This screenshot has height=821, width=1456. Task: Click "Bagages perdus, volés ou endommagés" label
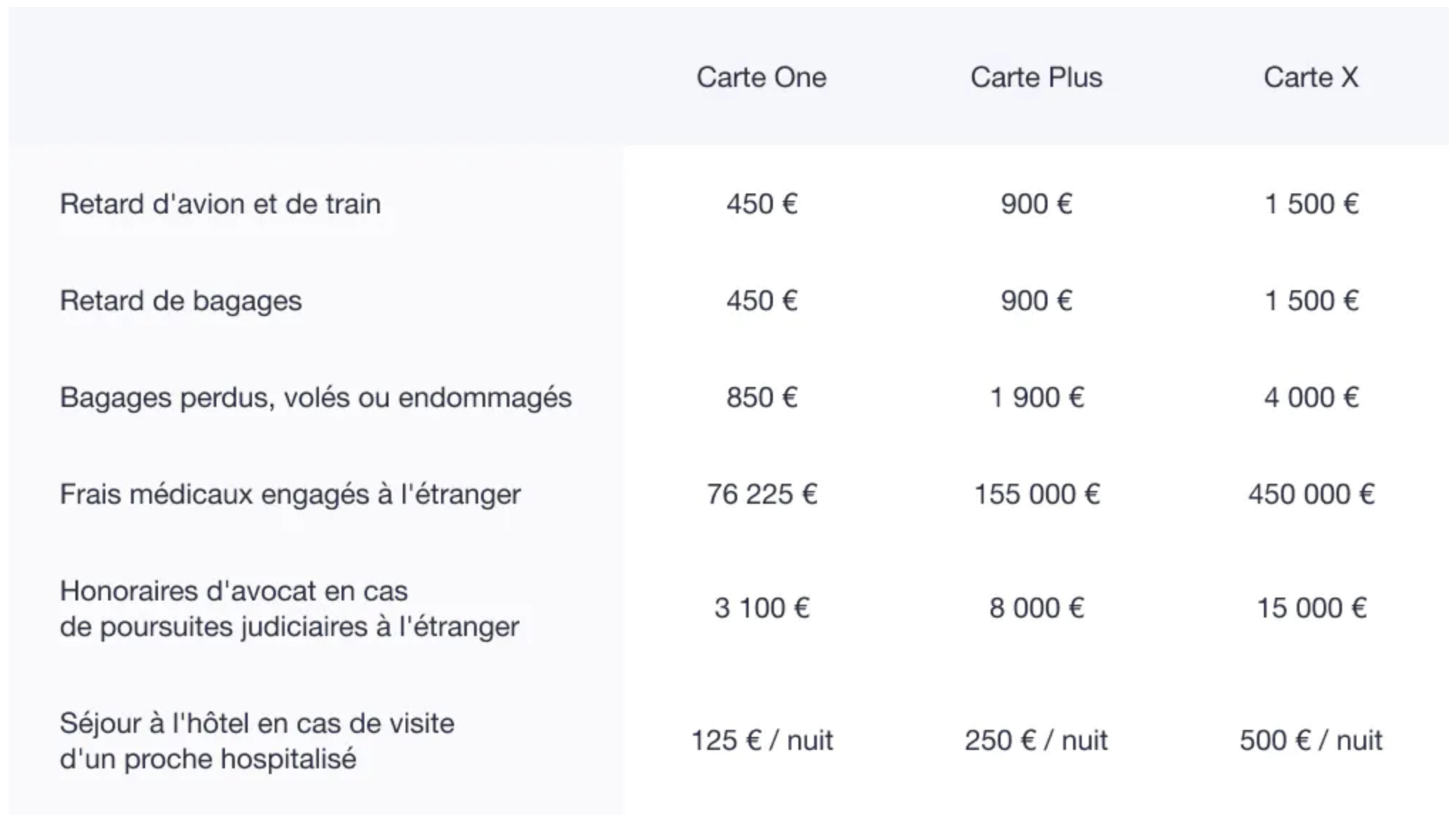pyautogui.click(x=315, y=398)
